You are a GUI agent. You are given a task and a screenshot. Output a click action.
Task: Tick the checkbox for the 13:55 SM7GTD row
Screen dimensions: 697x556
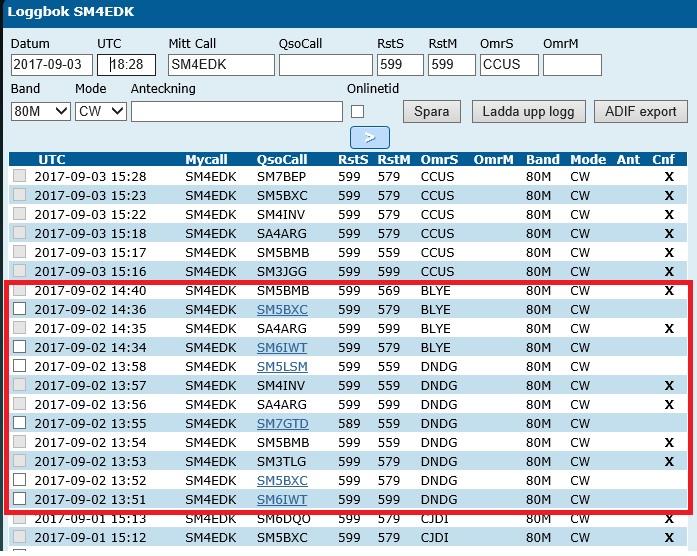tap(20, 424)
